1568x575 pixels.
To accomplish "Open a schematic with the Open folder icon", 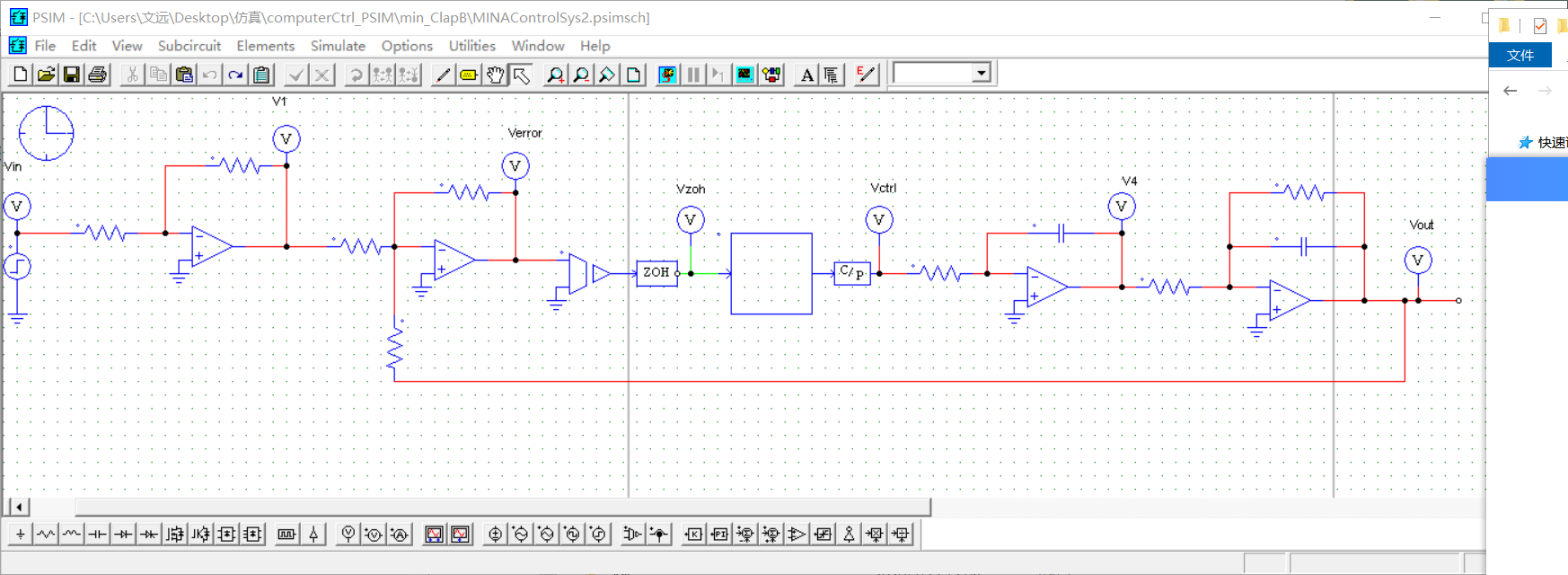I will tap(46, 75).
